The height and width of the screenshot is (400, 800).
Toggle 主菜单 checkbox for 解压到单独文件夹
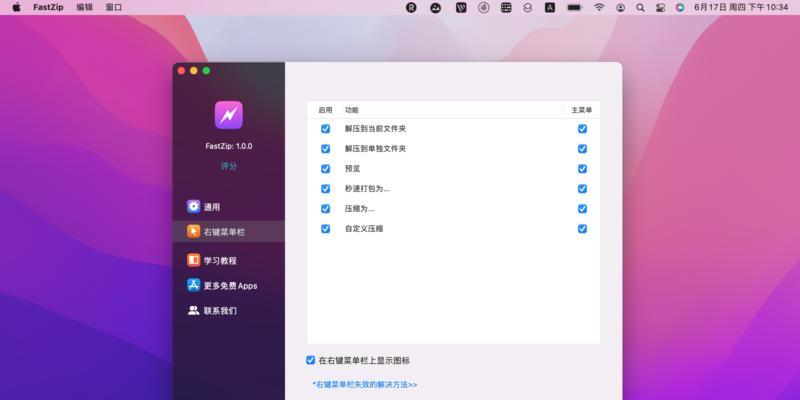[x=582, y=148]
